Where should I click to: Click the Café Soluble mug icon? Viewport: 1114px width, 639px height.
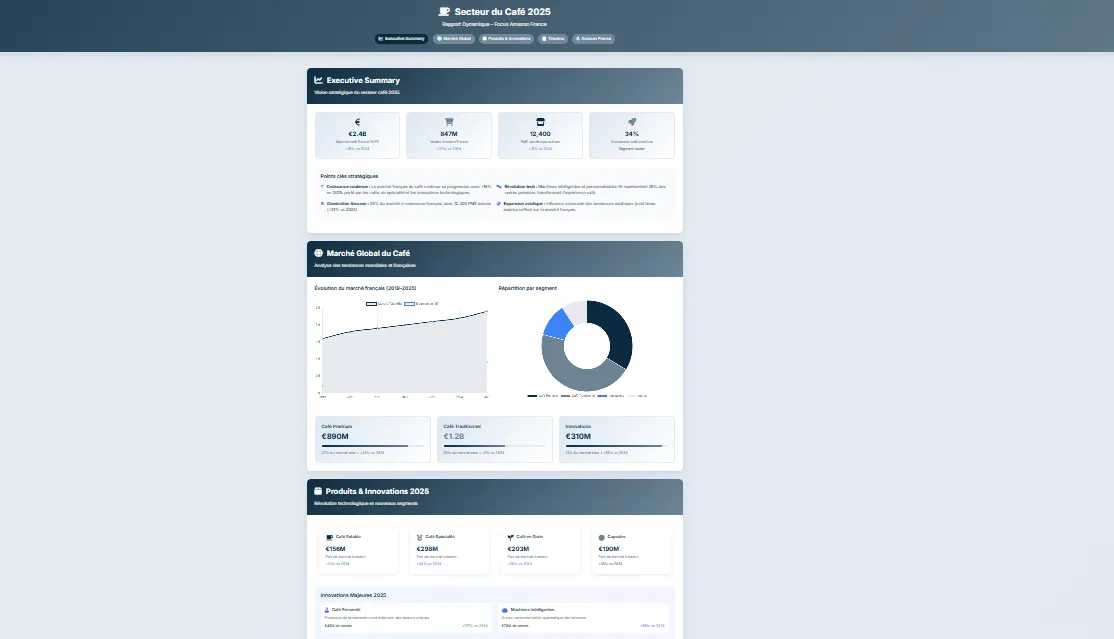329,537
